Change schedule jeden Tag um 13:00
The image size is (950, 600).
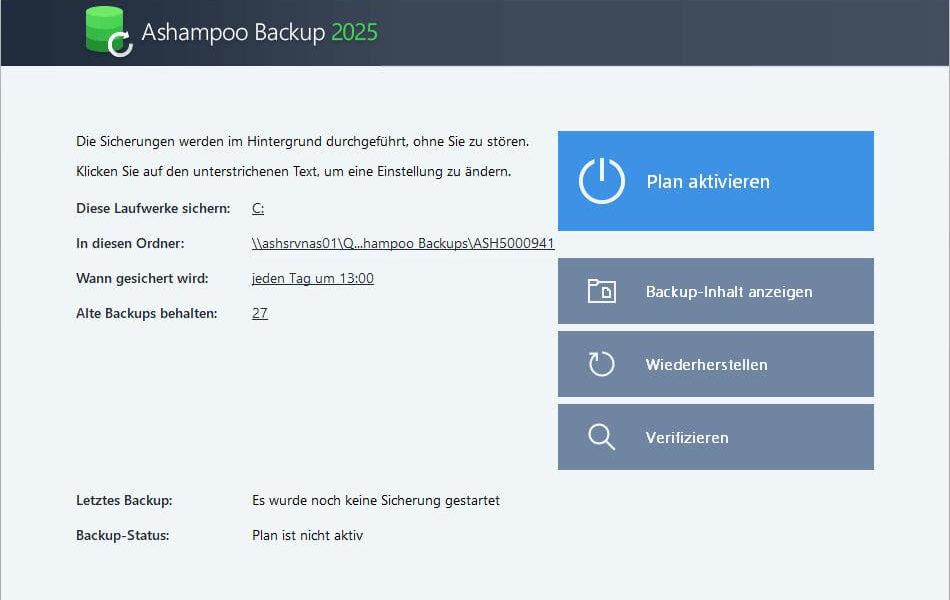pyautogui.click(x=313, y=279)
